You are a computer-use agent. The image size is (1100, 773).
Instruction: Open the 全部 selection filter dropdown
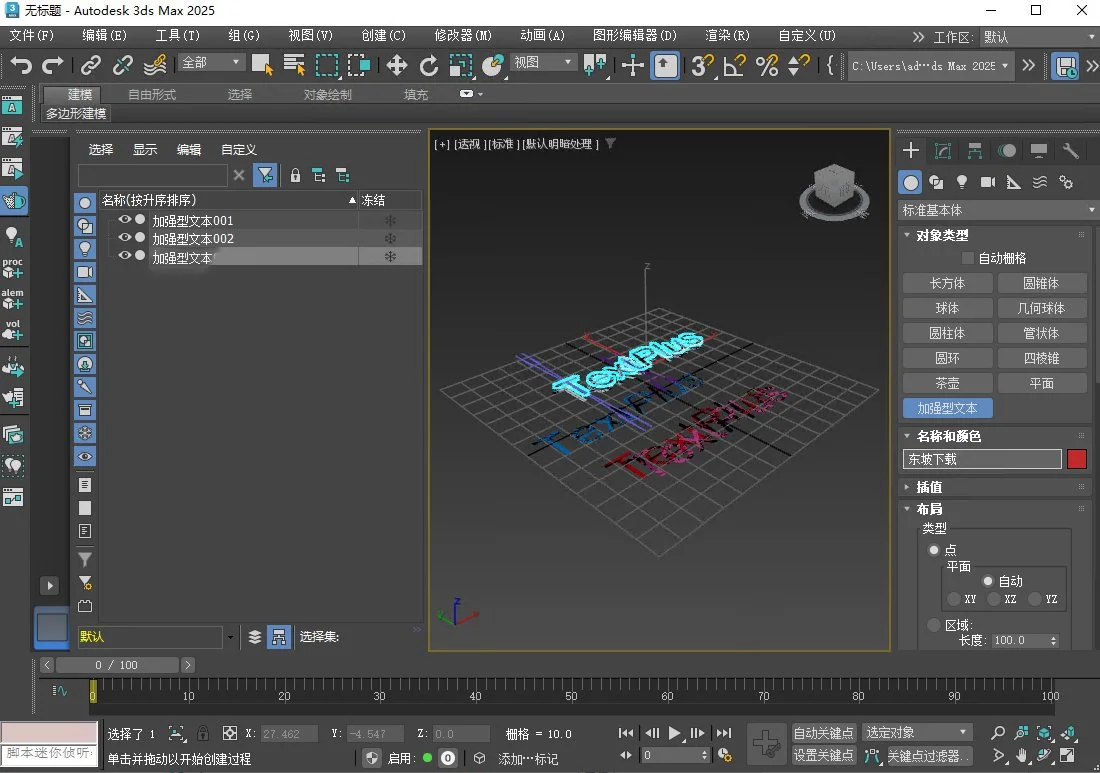210,62
